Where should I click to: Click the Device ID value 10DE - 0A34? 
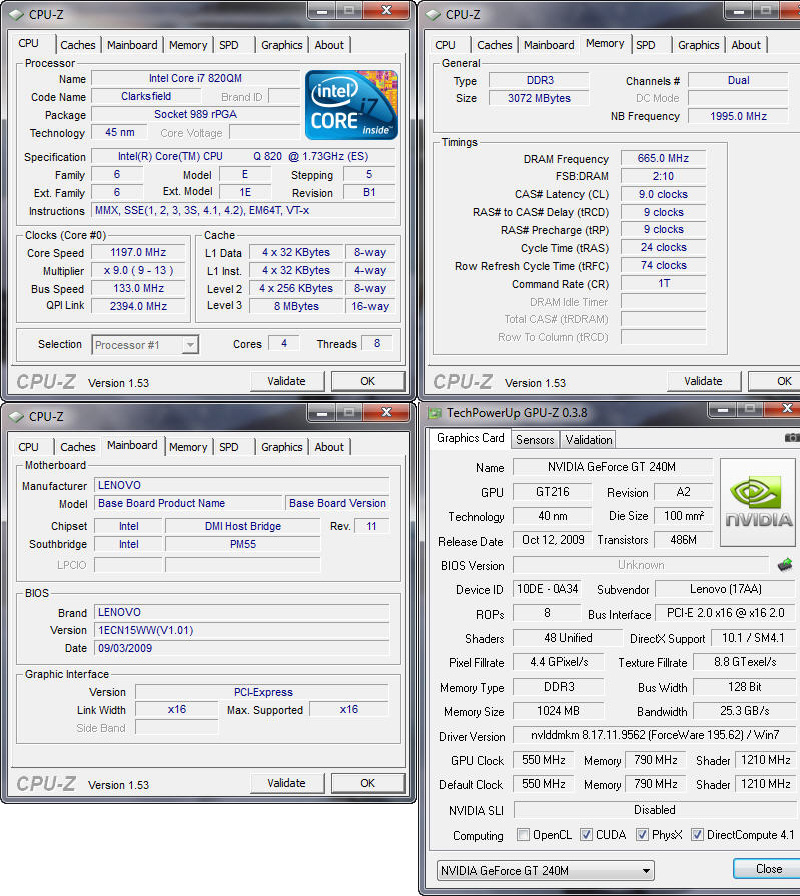click(x=547, y=589)
